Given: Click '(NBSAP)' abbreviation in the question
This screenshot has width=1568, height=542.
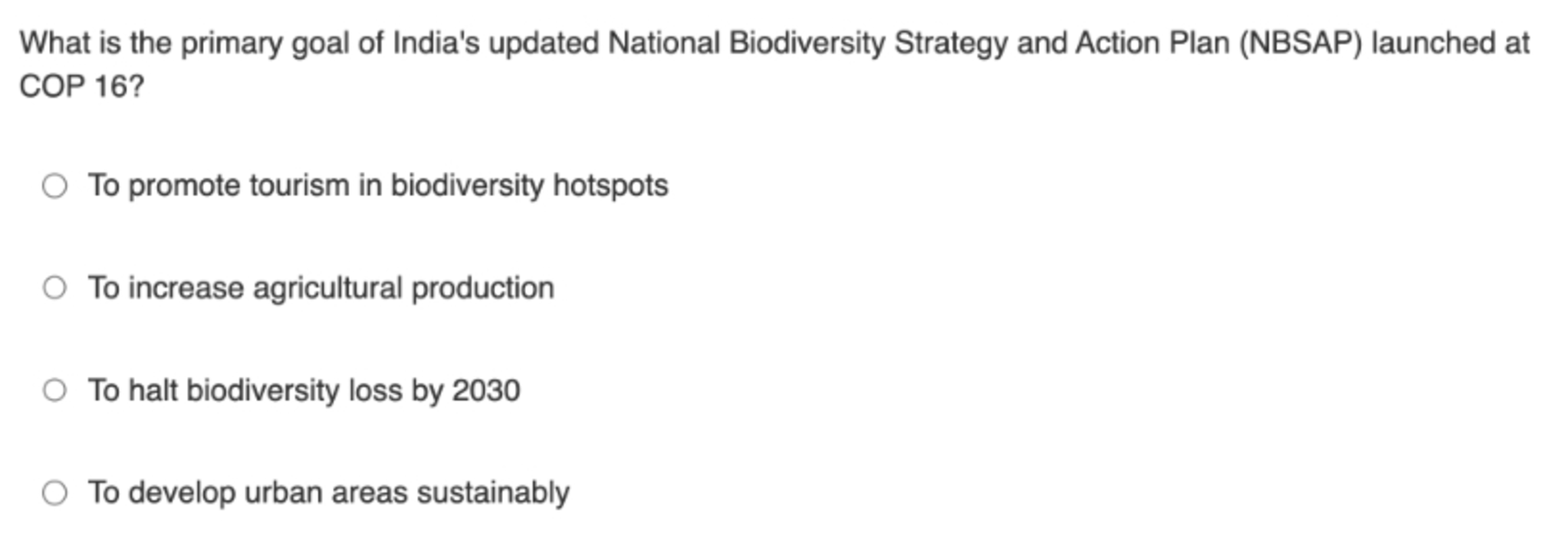Looking at the screenshot, I should [x=1300, y=43].
